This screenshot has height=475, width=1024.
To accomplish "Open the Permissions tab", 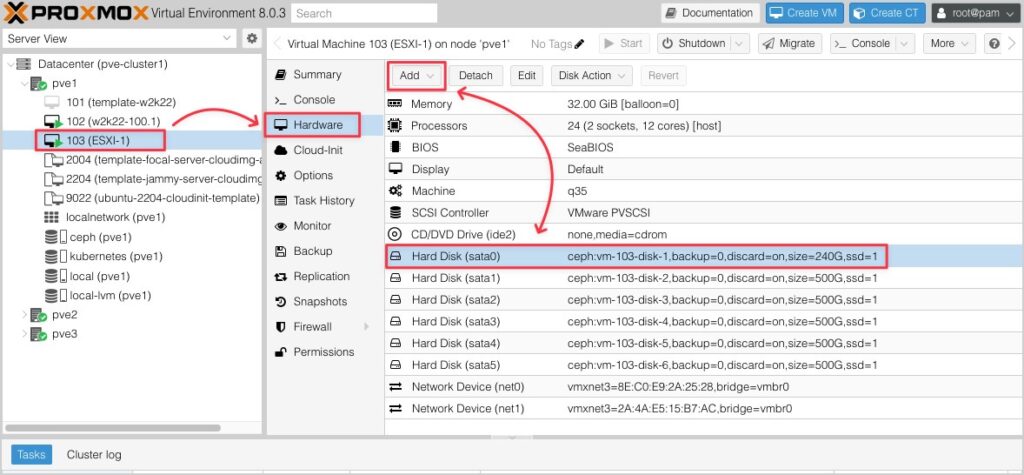I will (325, 352).
